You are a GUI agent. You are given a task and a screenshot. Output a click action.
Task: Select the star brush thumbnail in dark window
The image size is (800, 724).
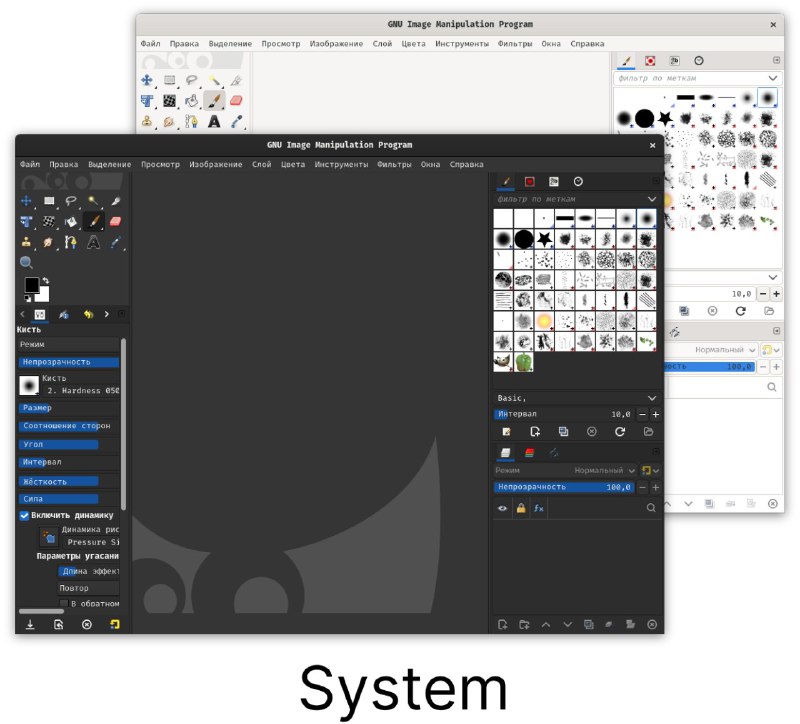(x=544, y=239)
